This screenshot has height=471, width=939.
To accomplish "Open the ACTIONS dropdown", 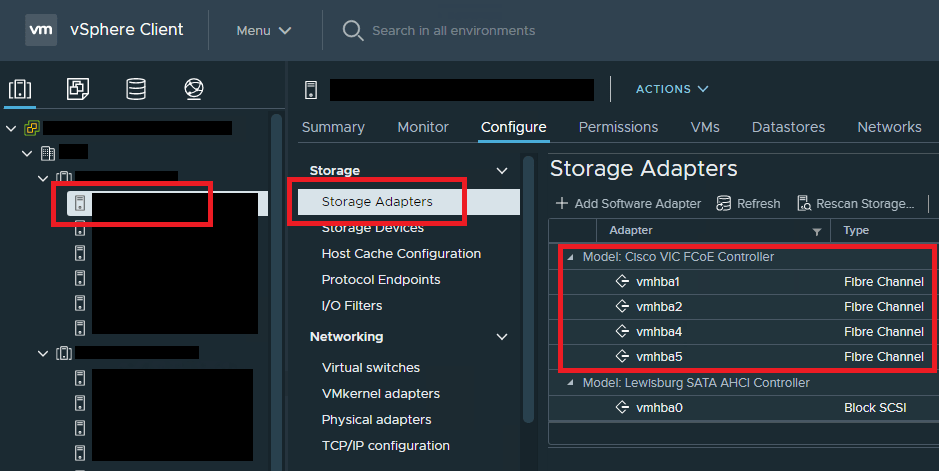I will [672, 89].
